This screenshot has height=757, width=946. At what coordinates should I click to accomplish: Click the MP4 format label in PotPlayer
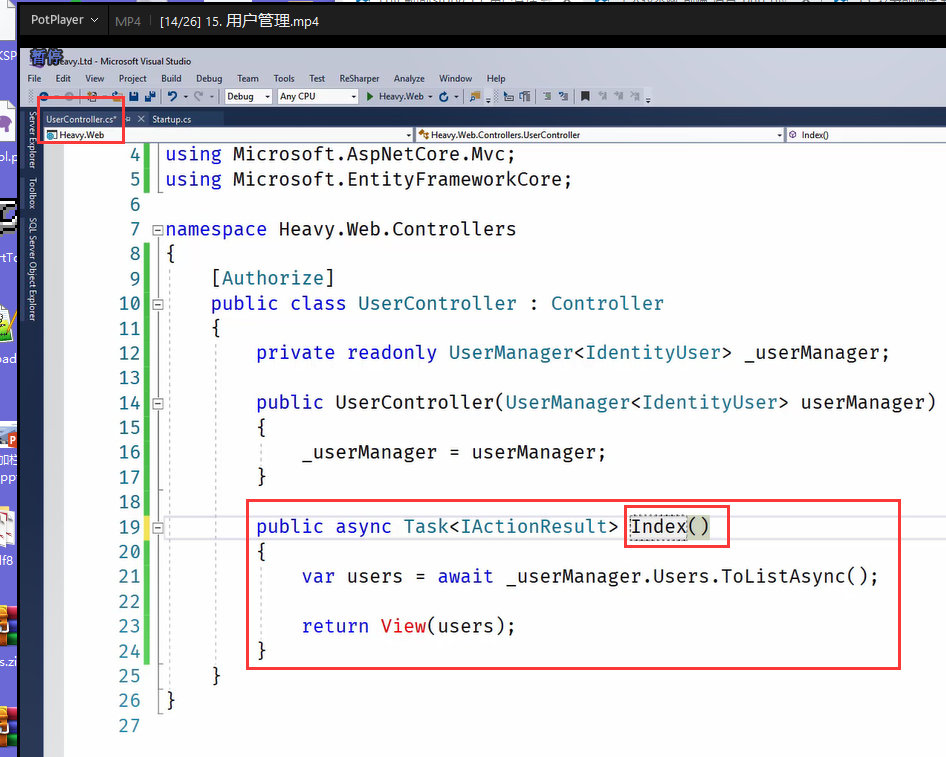point(128,22)
